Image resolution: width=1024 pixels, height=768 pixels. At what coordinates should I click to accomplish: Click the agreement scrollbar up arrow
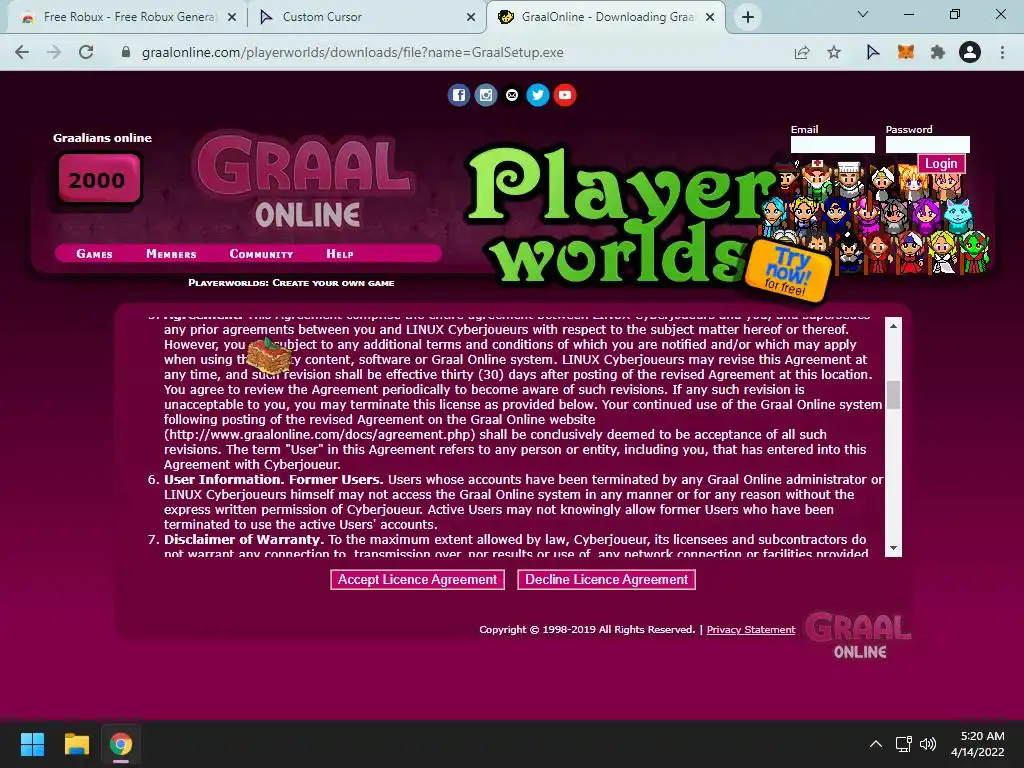pos(893,325)
